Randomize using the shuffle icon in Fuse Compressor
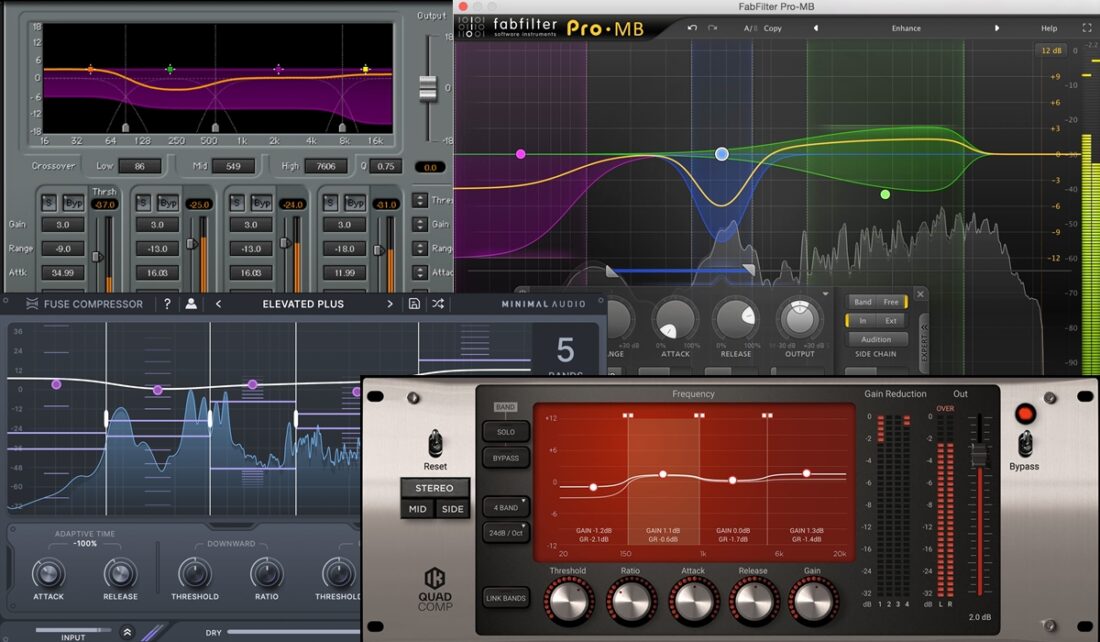Image resolution: width=1100 pixels, height=642 pixels. [x=438, y=304]
